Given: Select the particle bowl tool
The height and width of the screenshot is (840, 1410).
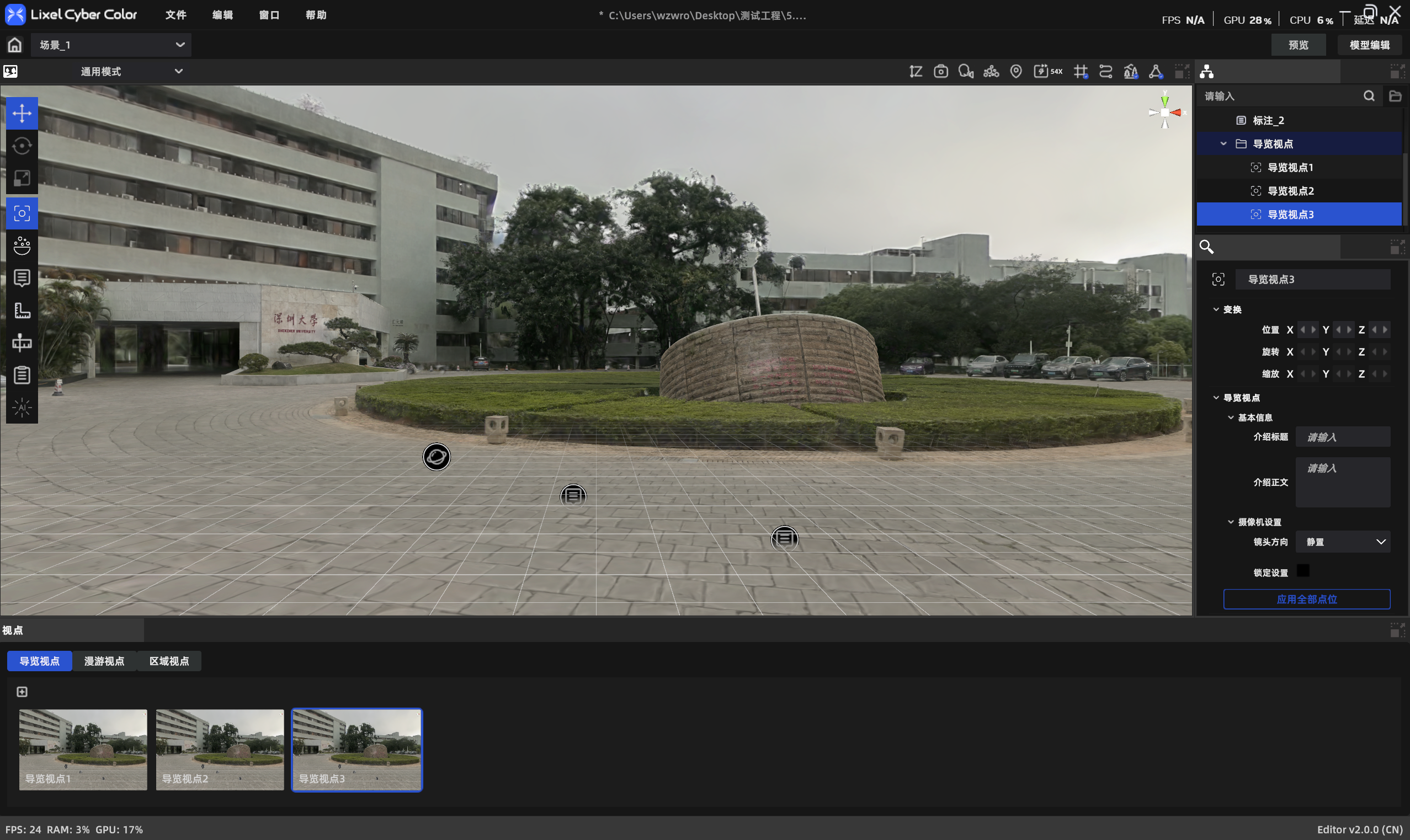Looking at the screenshot, I should (x=22, y=245).
